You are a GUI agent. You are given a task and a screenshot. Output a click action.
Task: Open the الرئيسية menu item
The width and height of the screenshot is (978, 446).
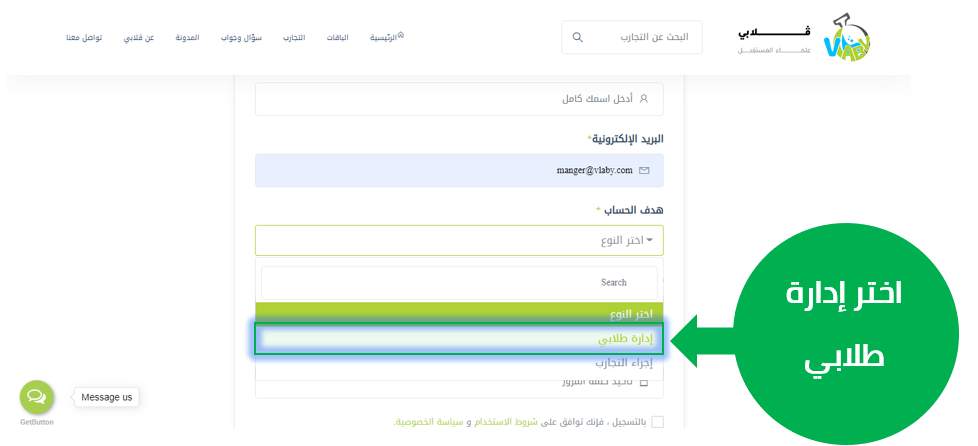click(x=386, y=38)
